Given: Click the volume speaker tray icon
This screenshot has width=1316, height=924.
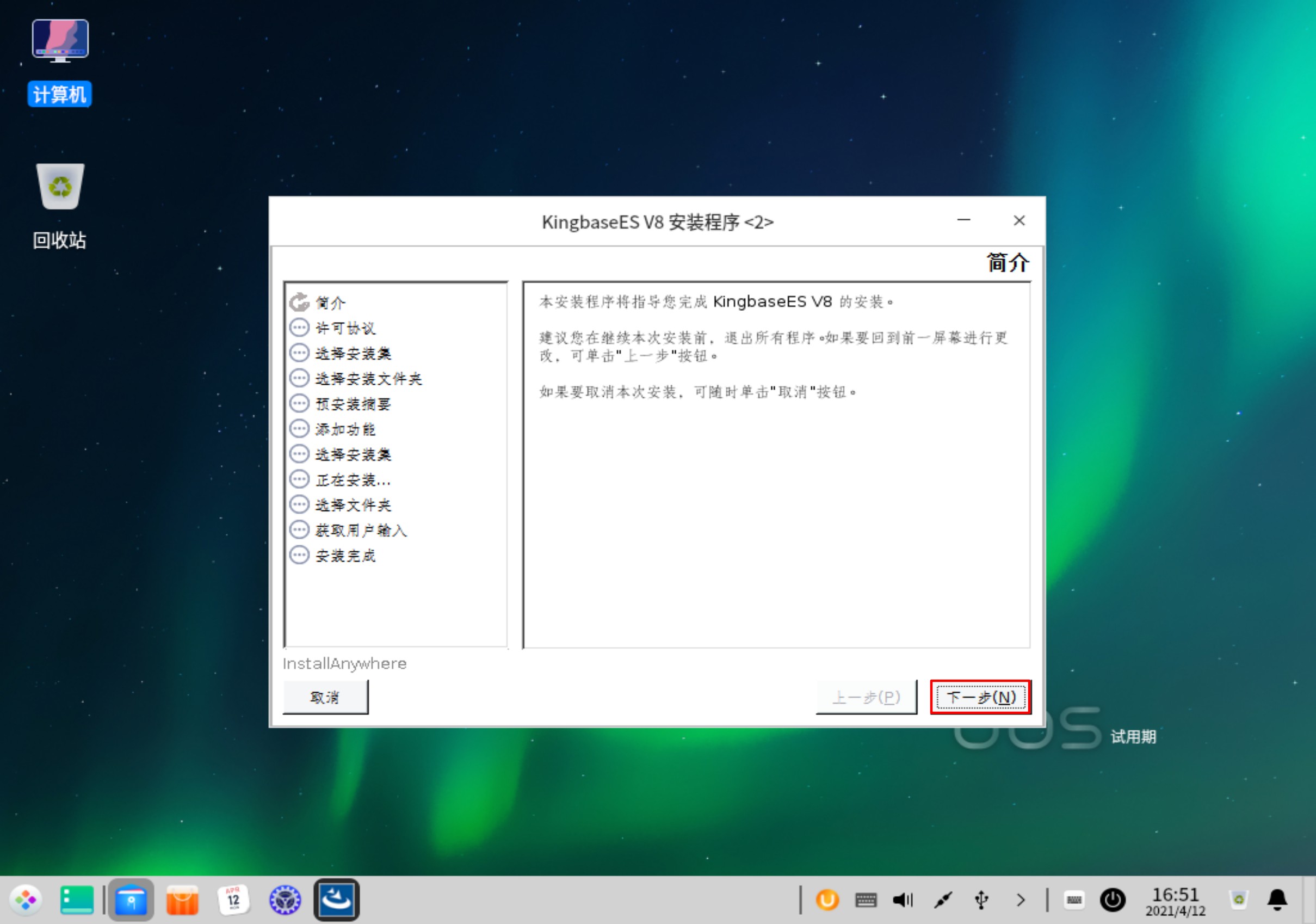Looking at the screenshot, I should coord(902,900).
